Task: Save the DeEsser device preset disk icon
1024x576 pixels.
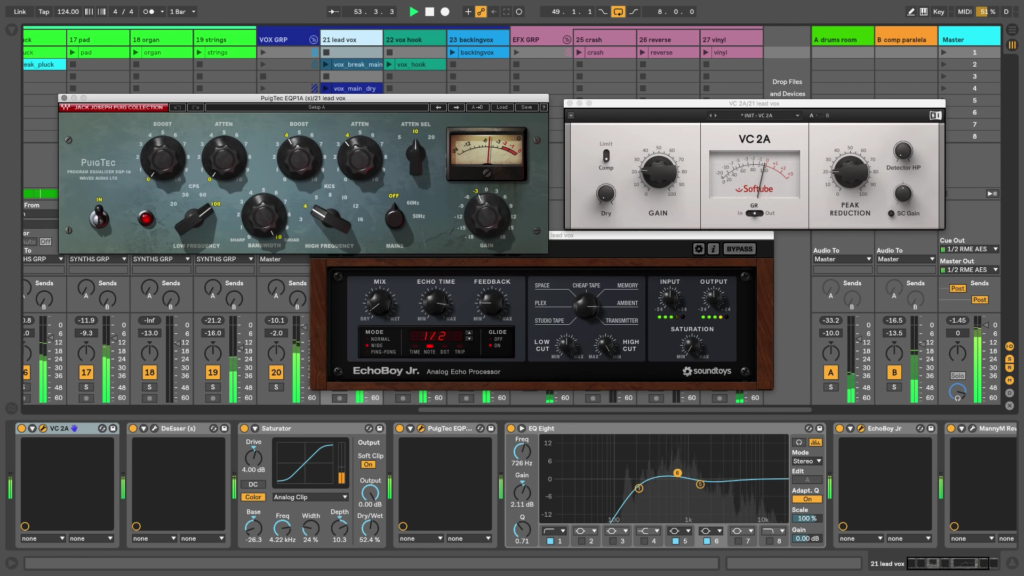Action: coord(224,428)
